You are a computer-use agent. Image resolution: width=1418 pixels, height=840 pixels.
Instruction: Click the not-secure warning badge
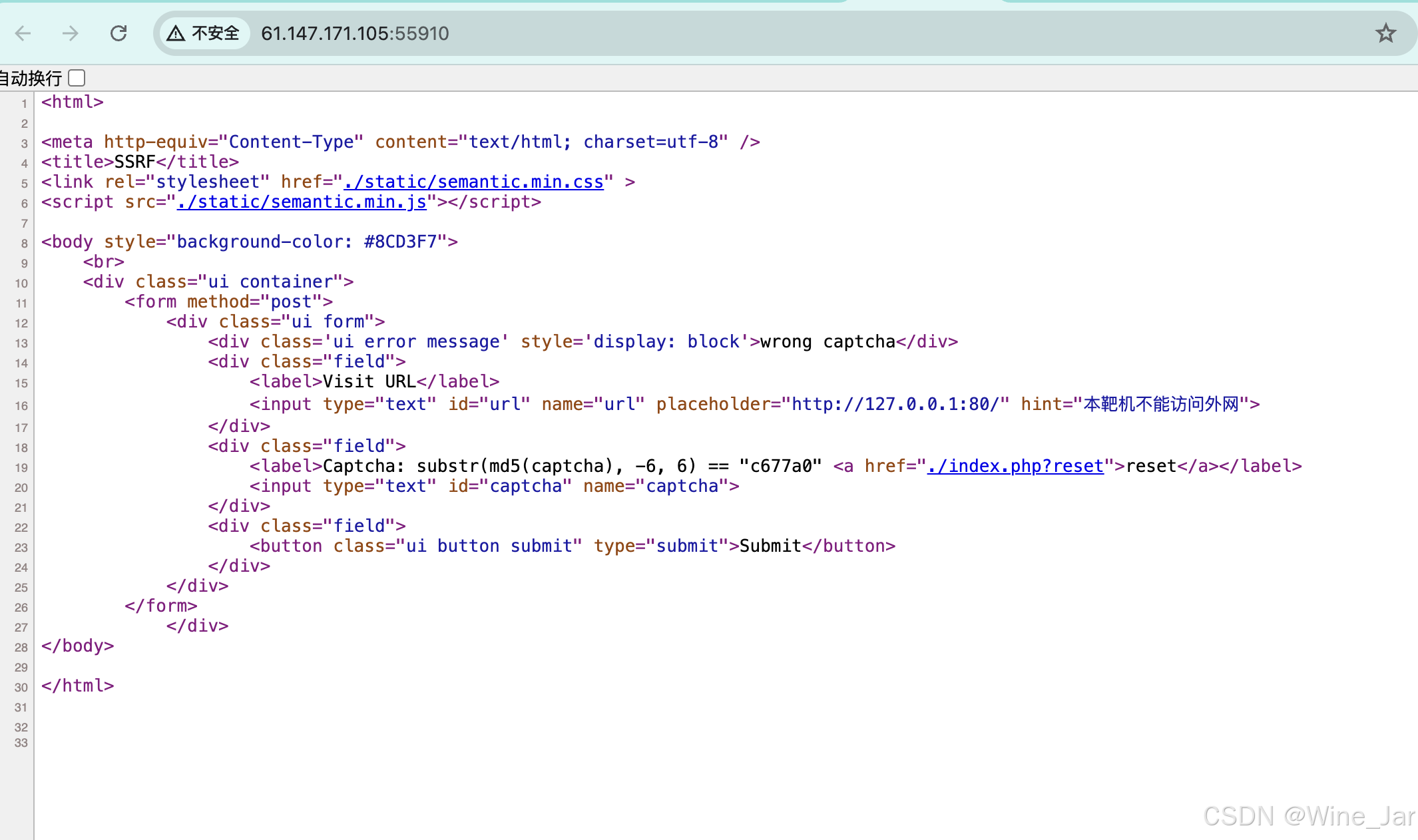(204, 33)
